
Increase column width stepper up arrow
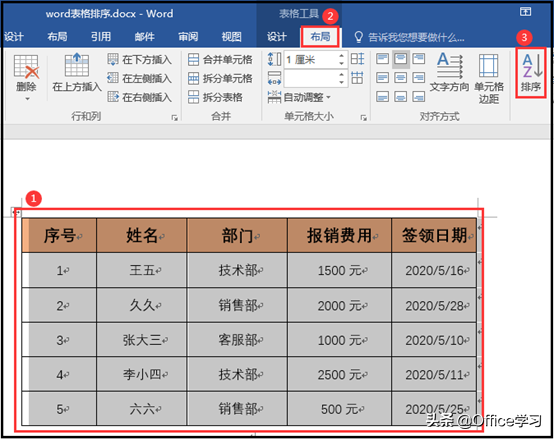pyautogui.click(x=341, y=74)
